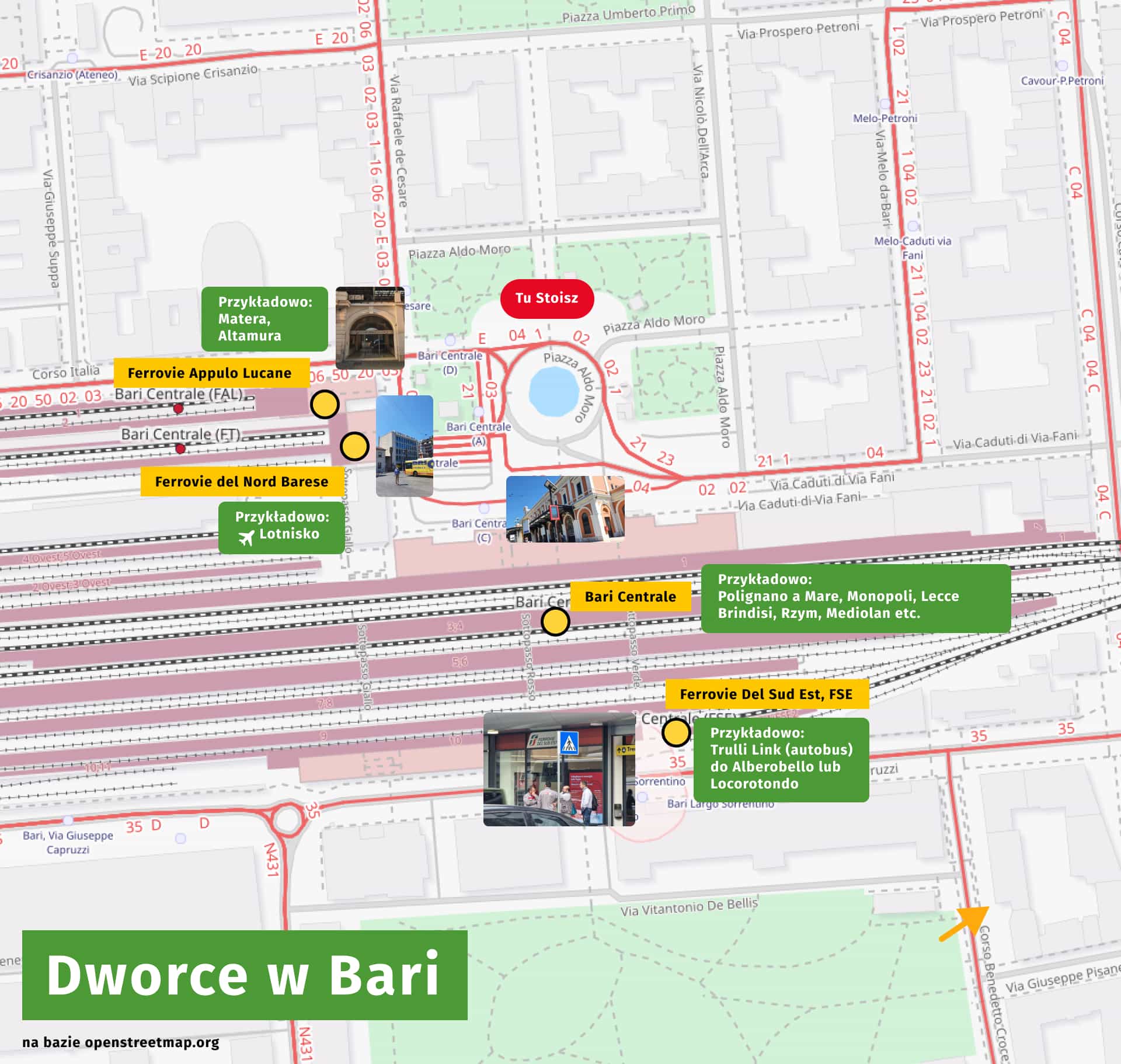Viewport: 1121px width, 1064px height.
Task: Select the Ferrovie Appulo Lucane yellow label
Action: pyautogui.click(x=210, y=373)
